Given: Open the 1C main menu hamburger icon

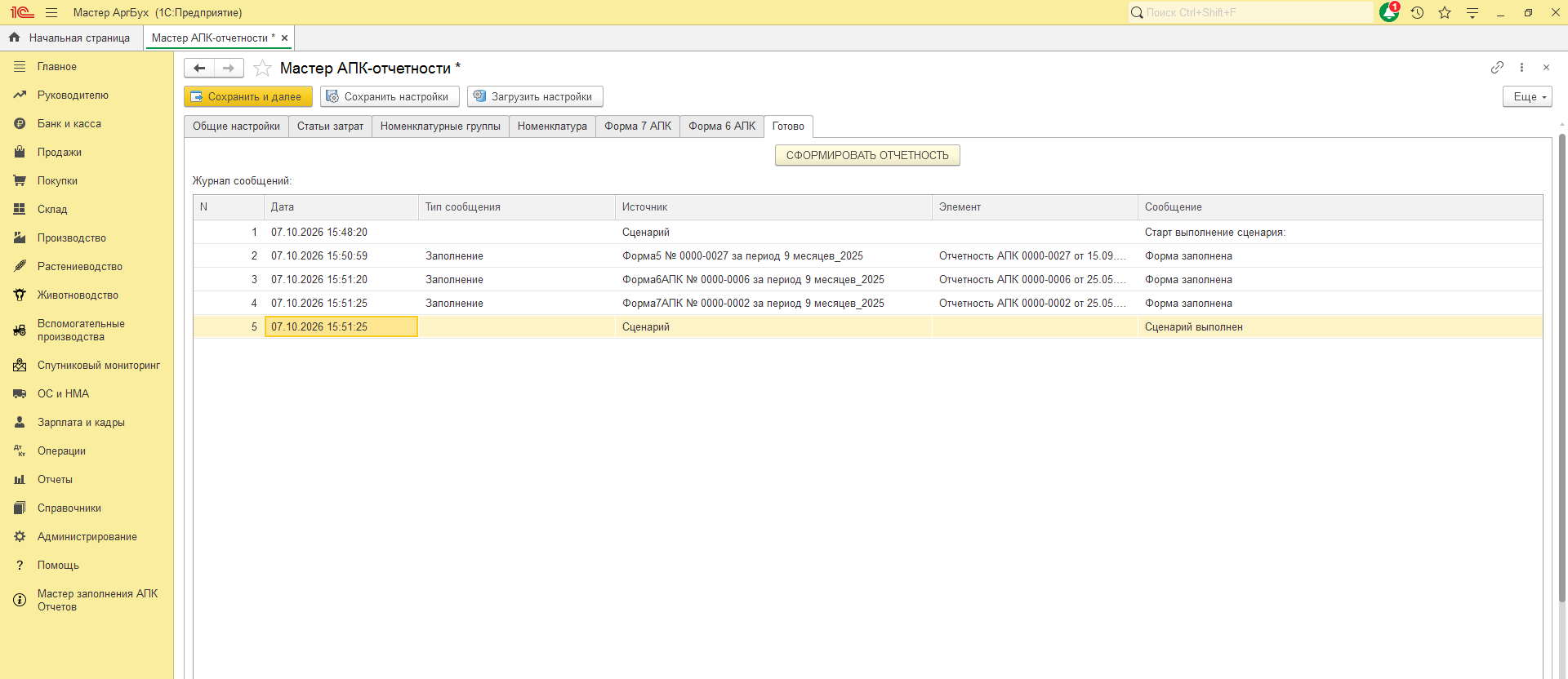Looking at the screenshot, I should pyautogui.click(x=51, y=12).
